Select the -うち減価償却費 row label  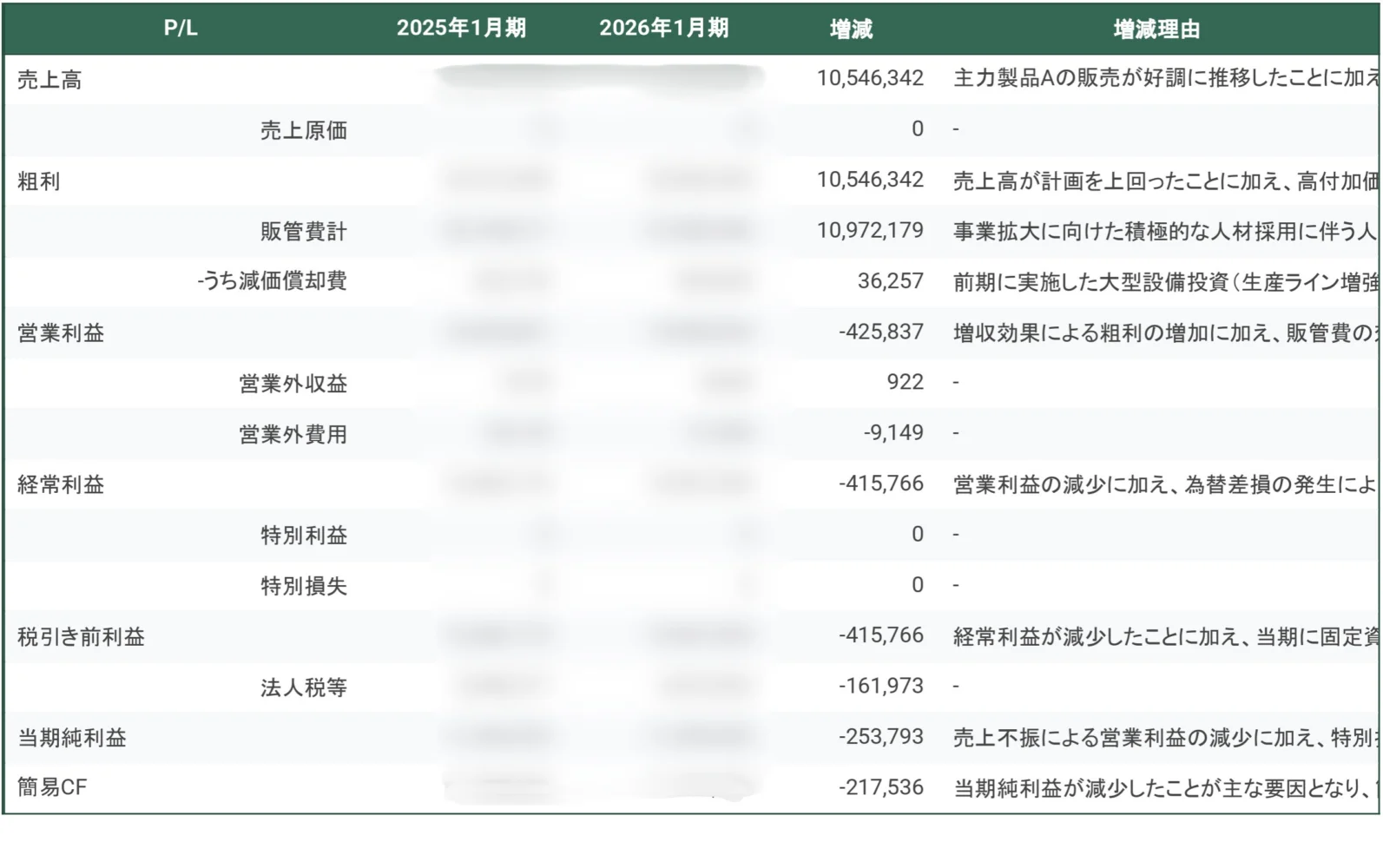(x=273, y=281)
